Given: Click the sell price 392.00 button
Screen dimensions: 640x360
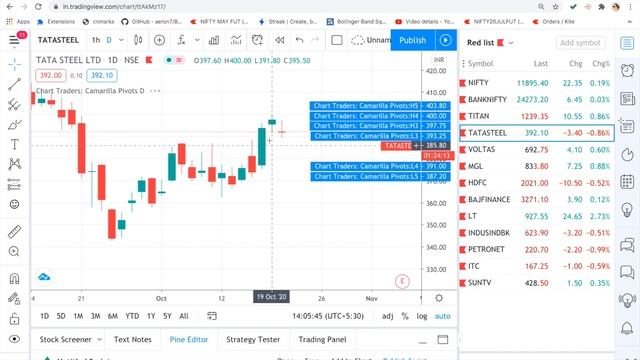Looking at the screenshot, I should click(x=51, y=75).
